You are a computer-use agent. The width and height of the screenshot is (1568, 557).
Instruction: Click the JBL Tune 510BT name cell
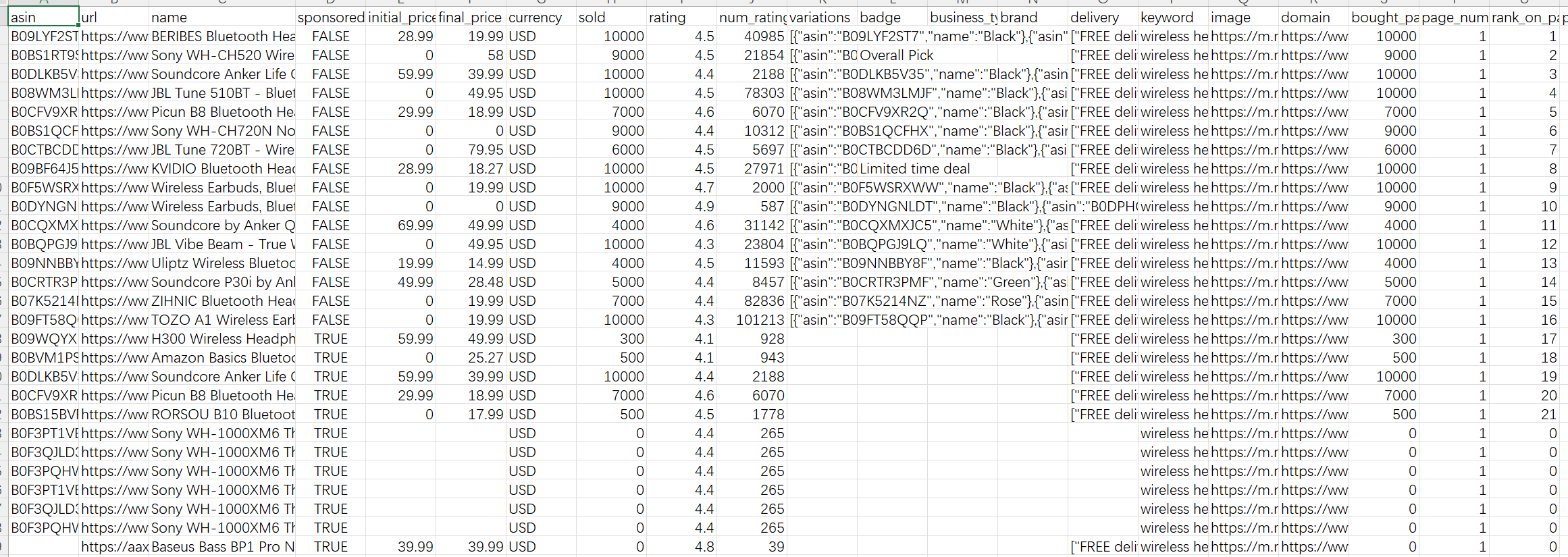222,92
